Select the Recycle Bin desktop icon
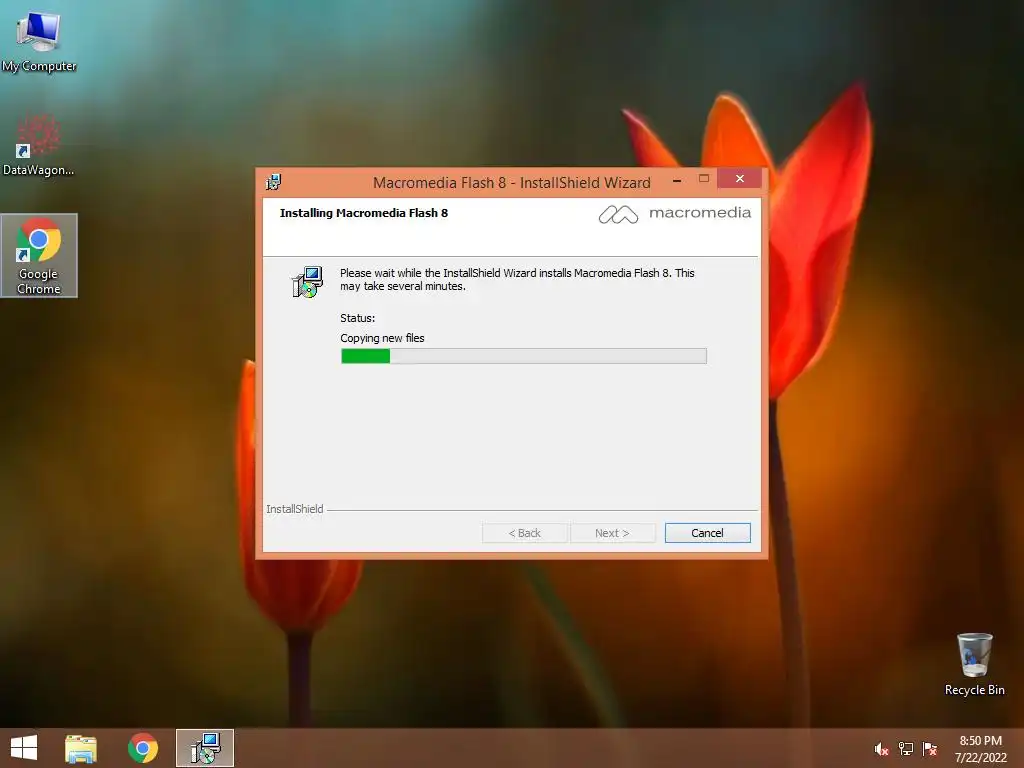Viewport: 1024px width, 768px height. click(x=974, y=664)
